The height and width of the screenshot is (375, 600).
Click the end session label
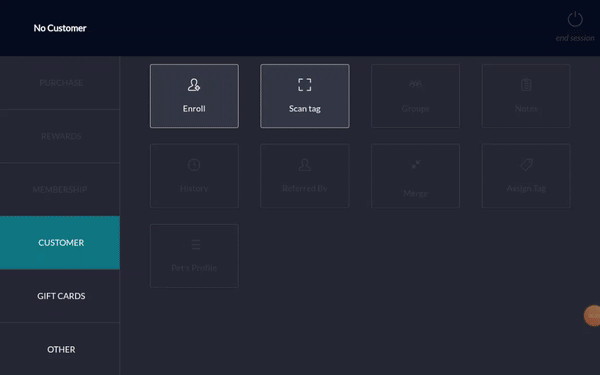click(575, 38)
